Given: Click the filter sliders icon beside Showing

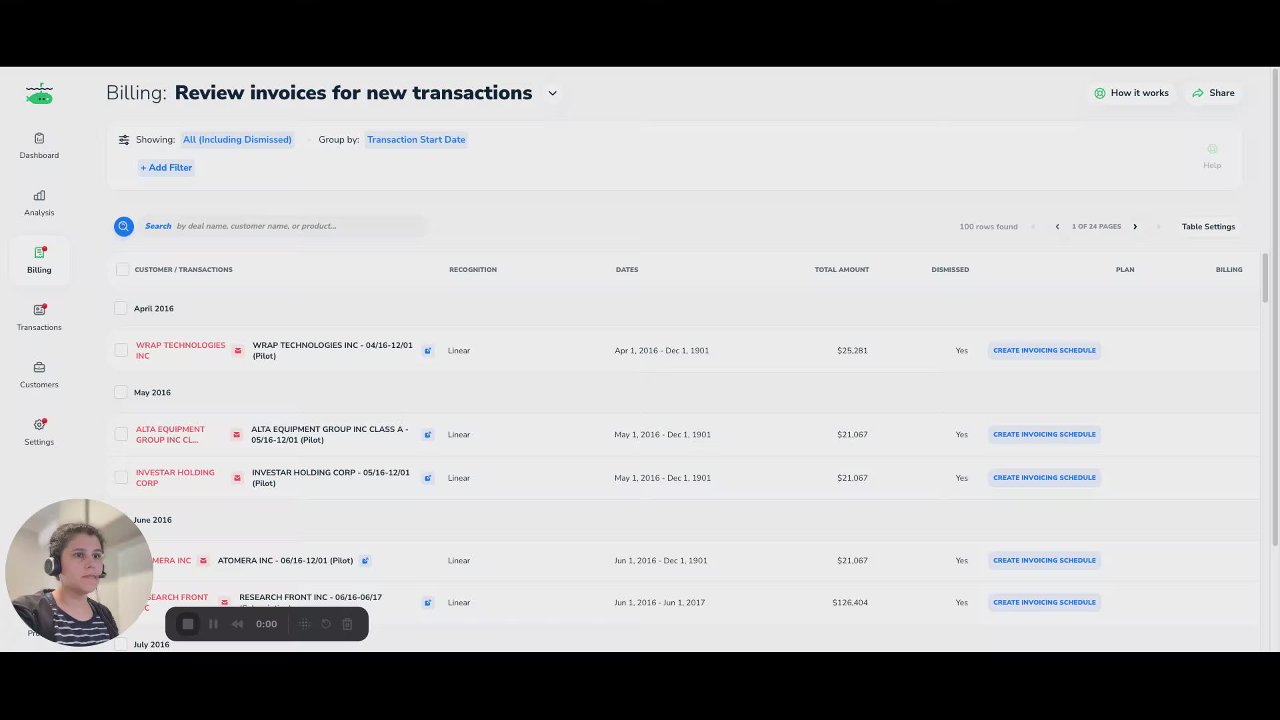Looking at the screenshot, I should click(124, 140).
